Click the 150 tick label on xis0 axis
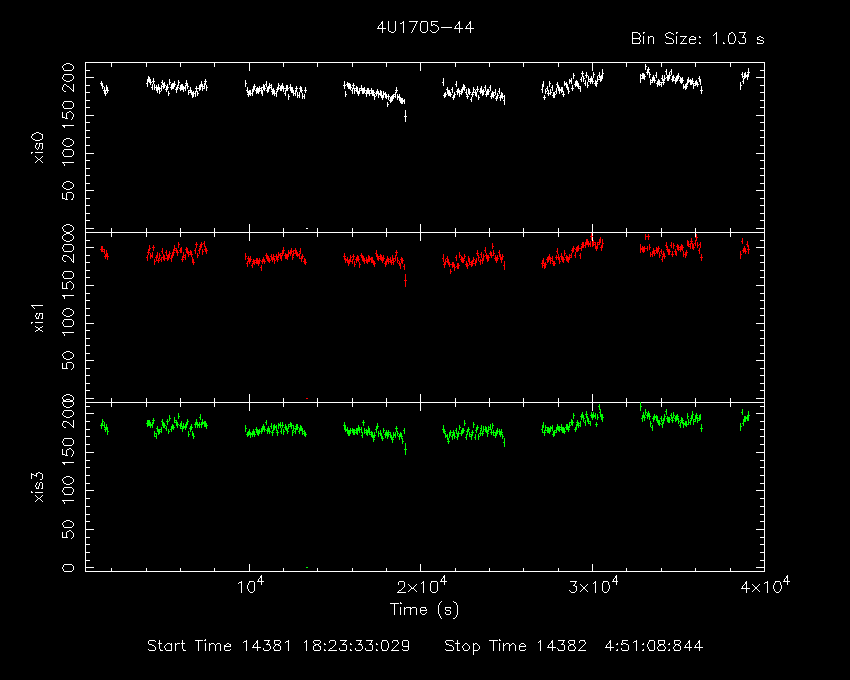This screenshot has height=680, width=850. coord(68,115)
